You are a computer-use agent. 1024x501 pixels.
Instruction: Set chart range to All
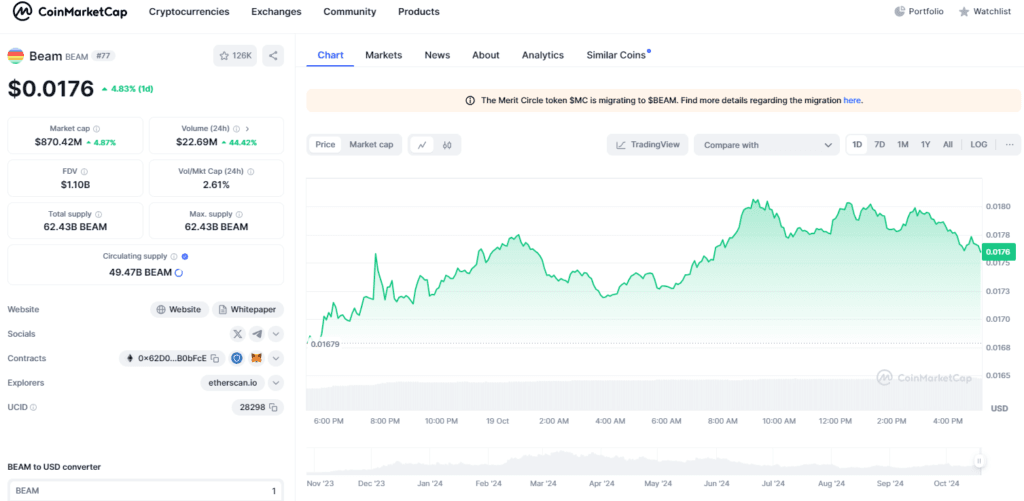pos(948,144)
